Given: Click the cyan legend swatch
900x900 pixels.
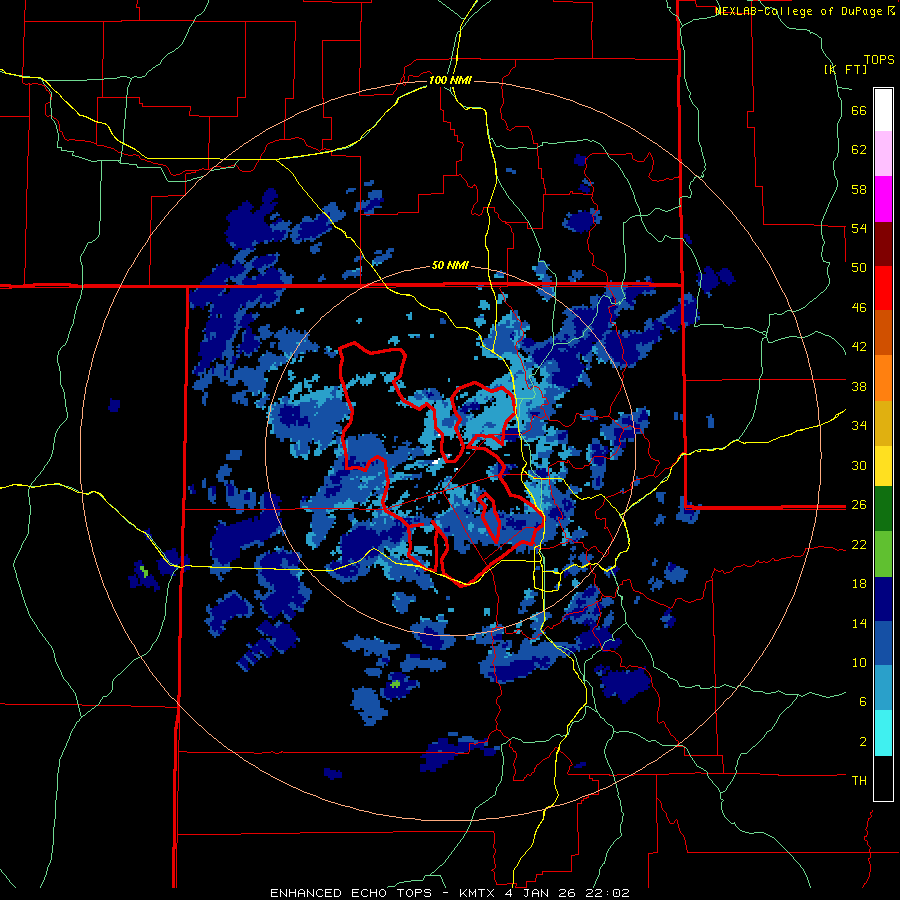Looking at the screenshot, I should (x=883, y=733).
